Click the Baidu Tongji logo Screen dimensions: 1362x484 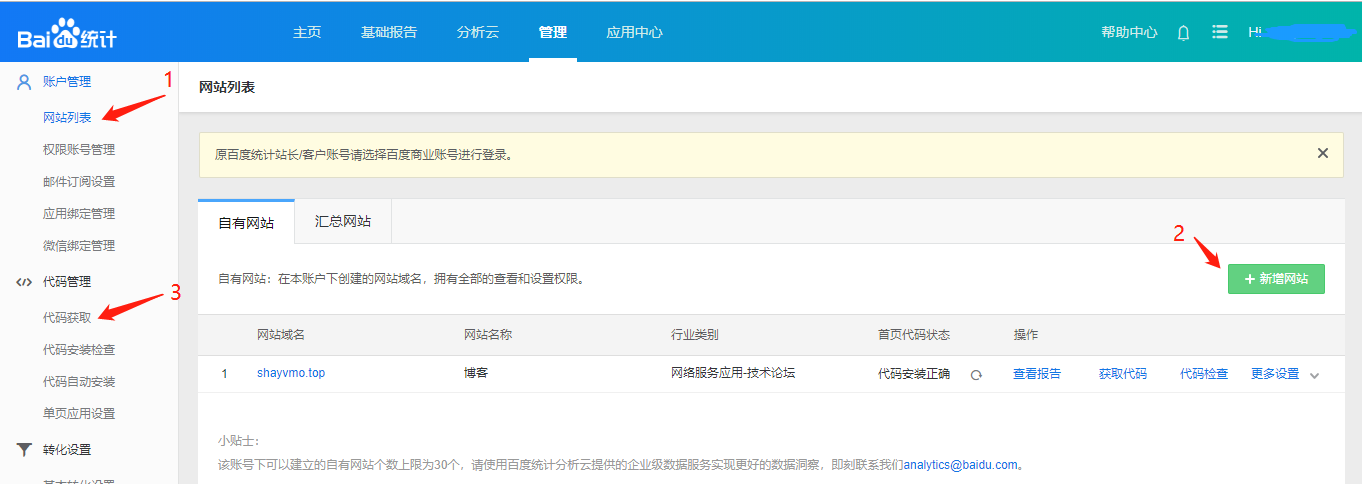click(67, 33)
